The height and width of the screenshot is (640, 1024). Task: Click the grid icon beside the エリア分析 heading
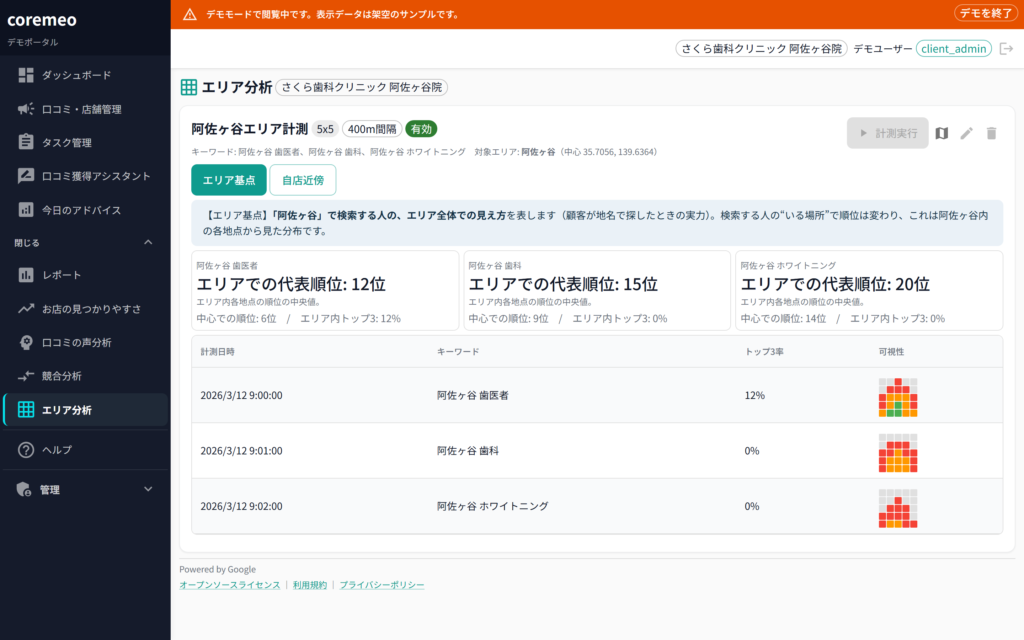[189, 87]
